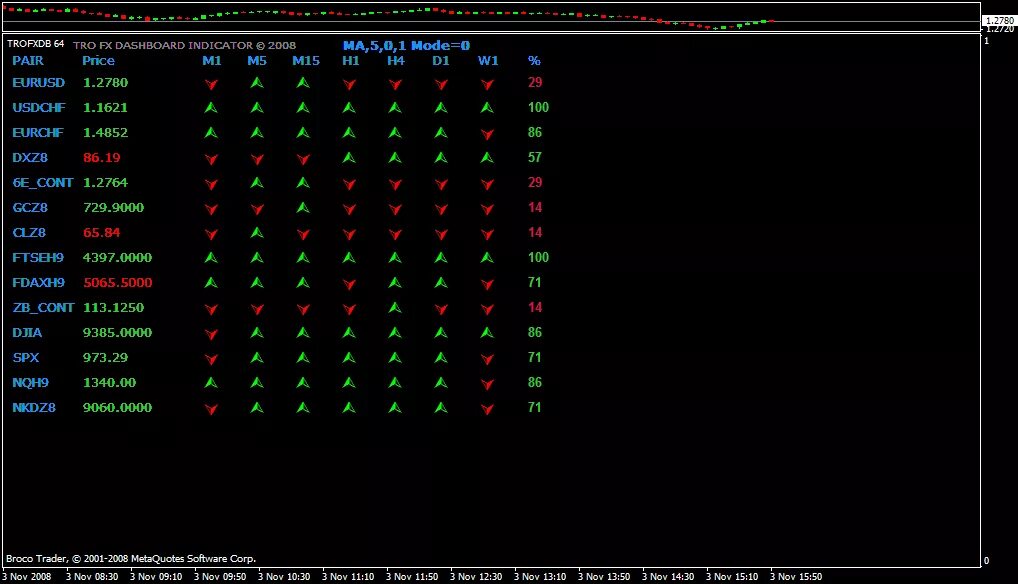Click the ZB_CONT H4 up arrow
Screen dimensions: 1018x584
pos(395,308)
